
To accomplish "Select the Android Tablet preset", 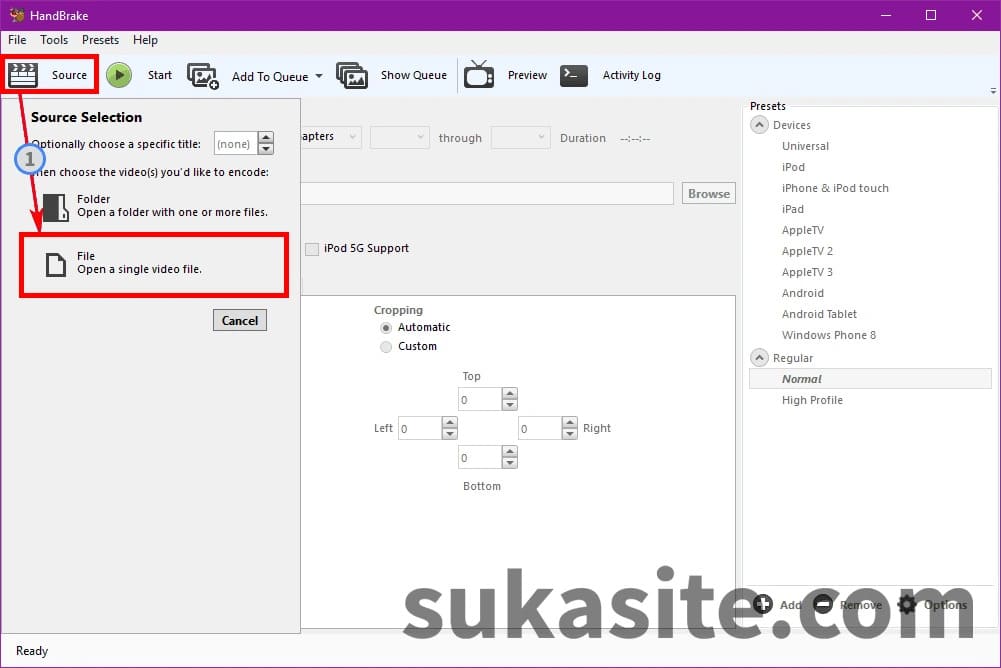I will 819,315.
